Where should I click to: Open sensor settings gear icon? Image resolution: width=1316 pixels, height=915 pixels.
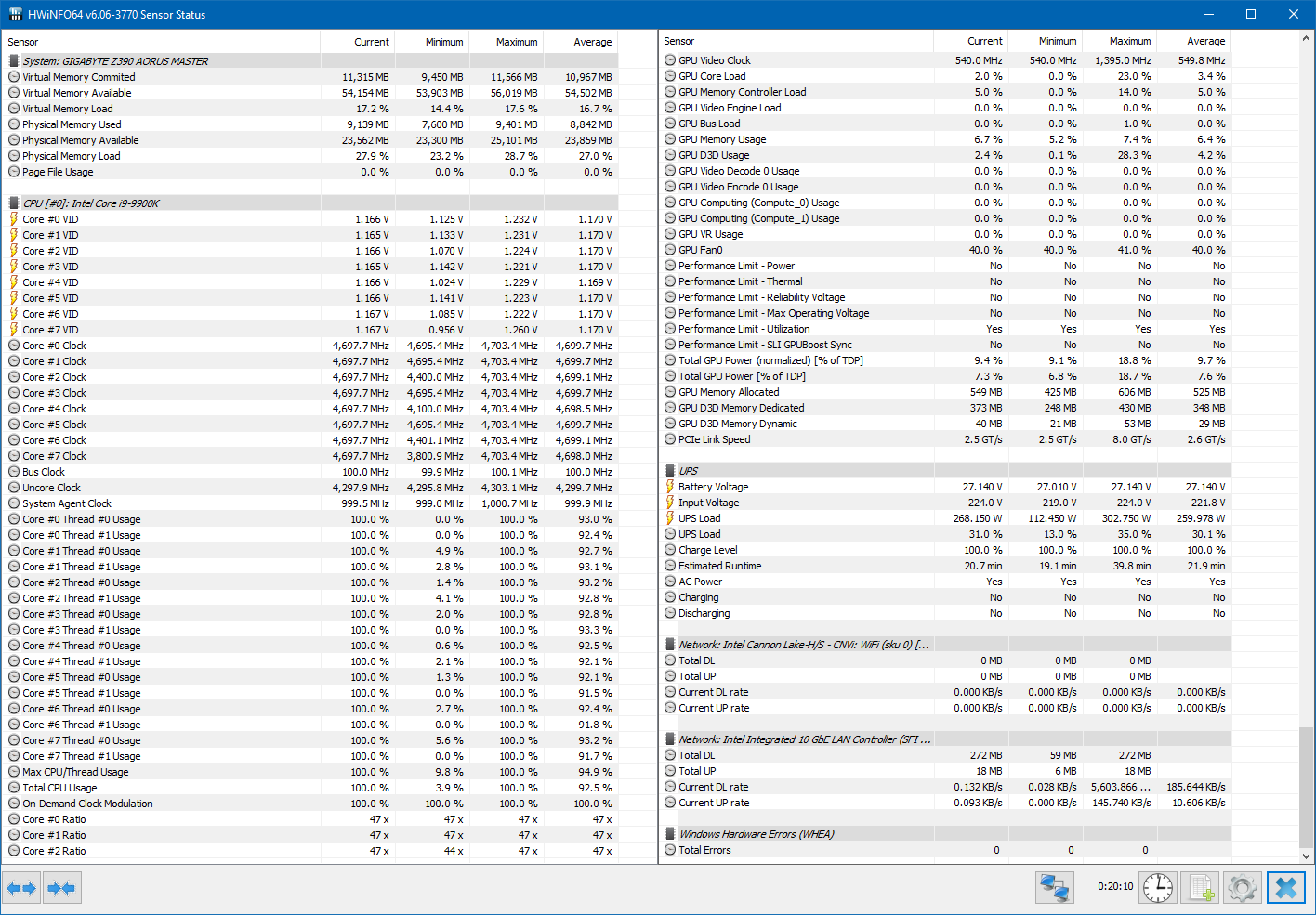pos(1243,888)
